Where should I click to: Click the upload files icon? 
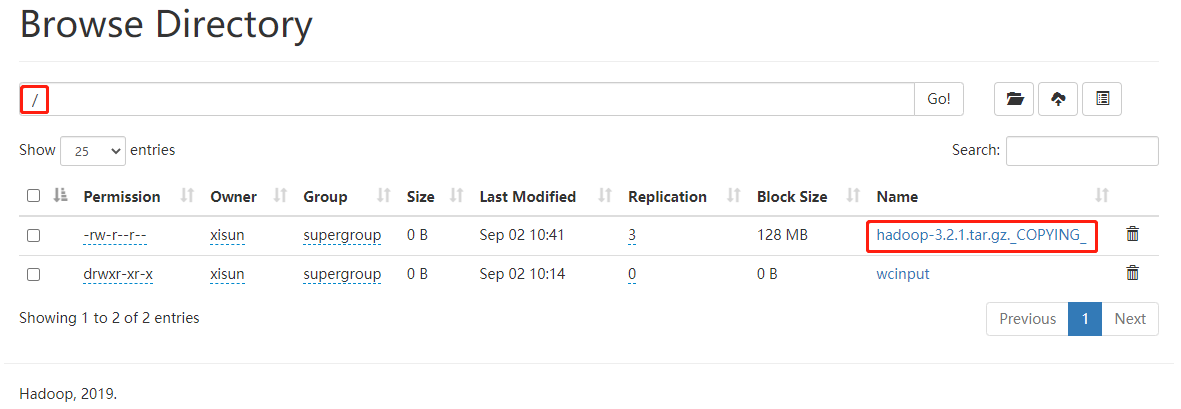1058,99
